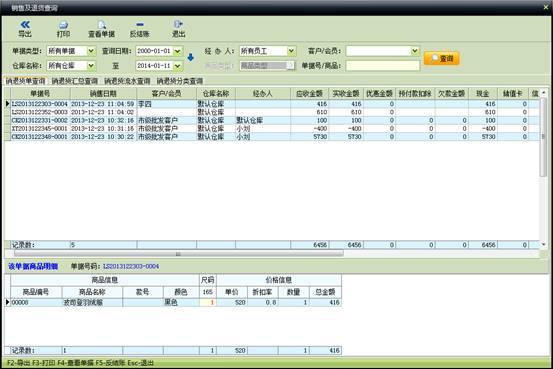Open the start date 2000-01-01 picker
The image size is (553, 369).
[x=177, y=51]
